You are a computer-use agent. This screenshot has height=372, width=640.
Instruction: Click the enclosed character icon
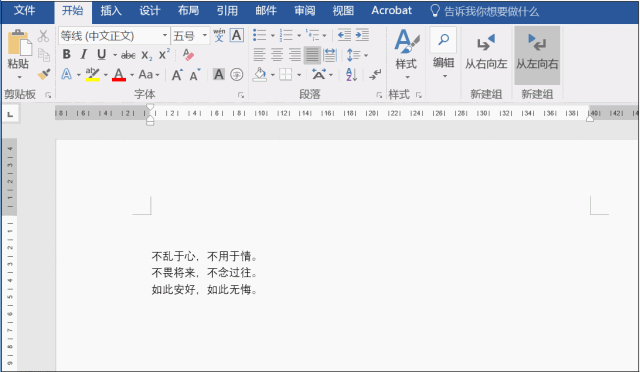pos(237,74)
